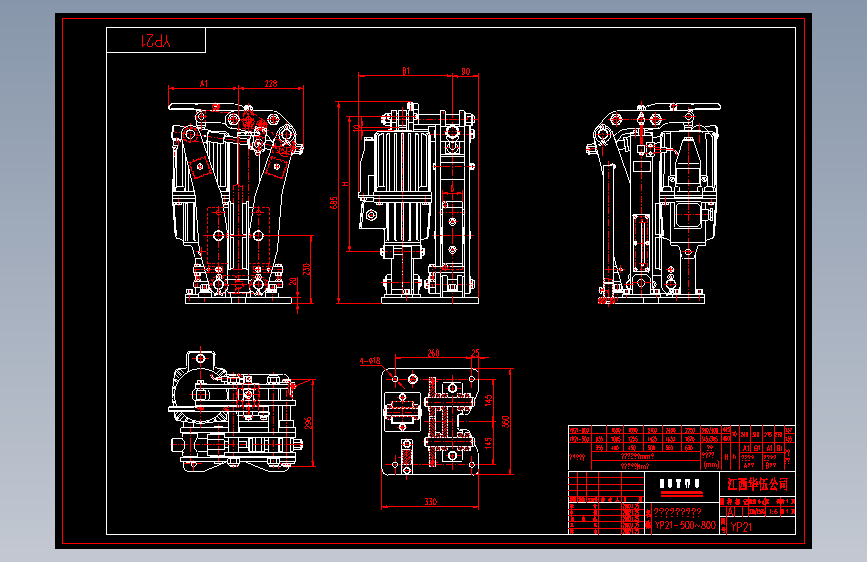Select the (mm) unit label in table
This screenshot has width=867, height=562.
coord(711,465)
